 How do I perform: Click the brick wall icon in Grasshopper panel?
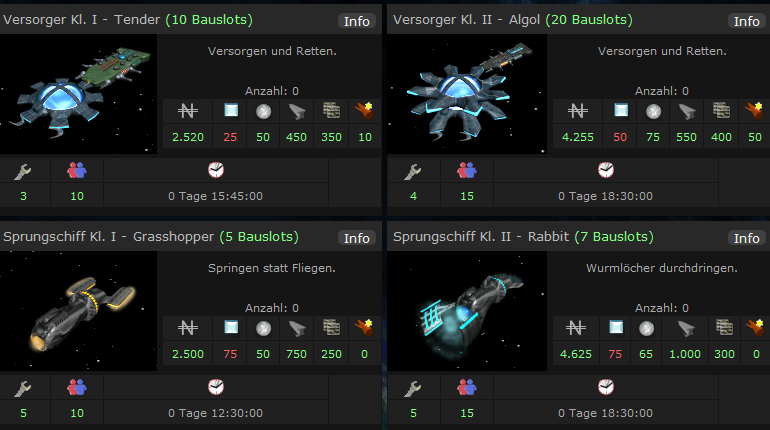pos(331,328)
